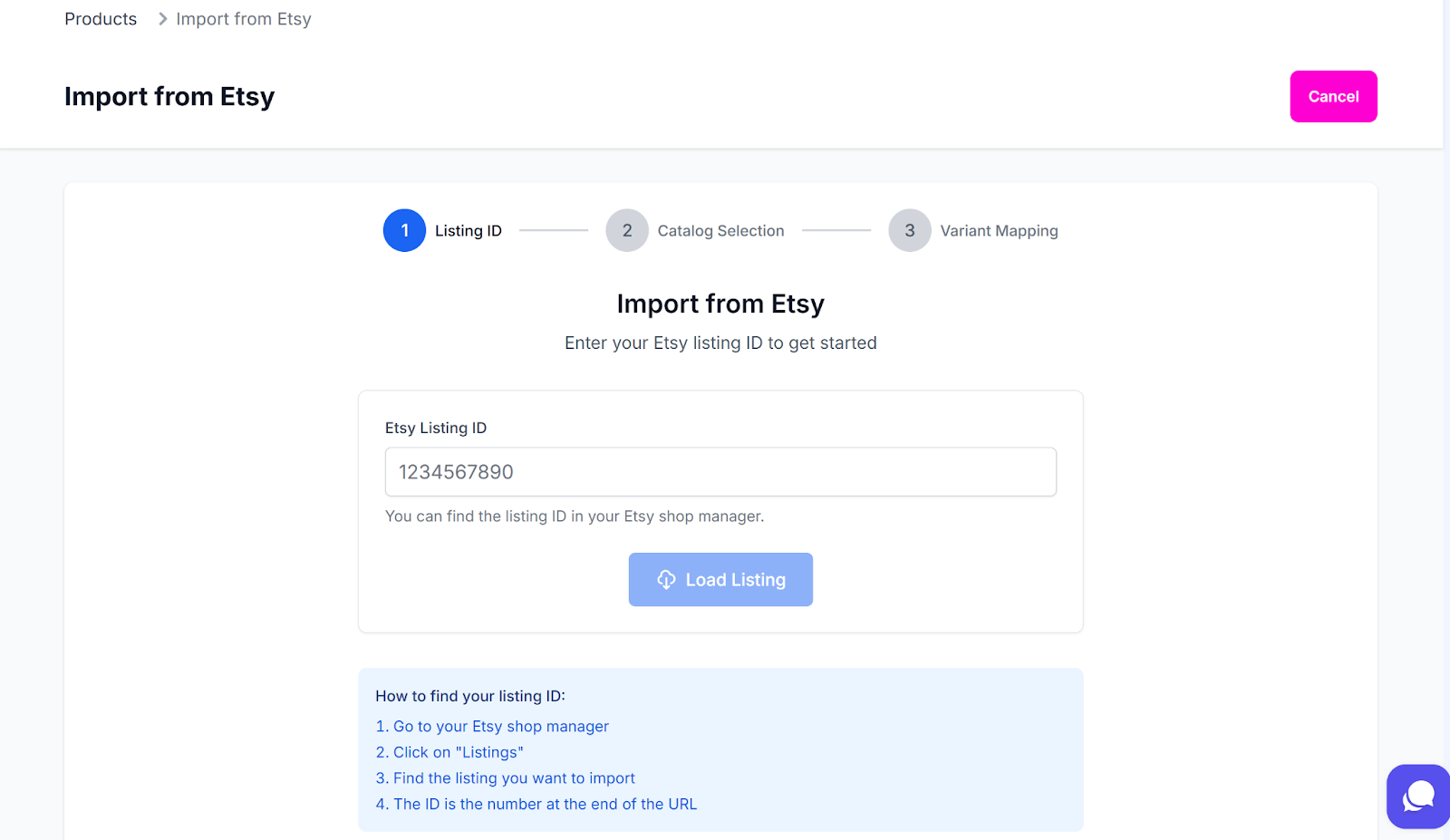Click the Etsy Listing ID field label
The width and height of the screenshot is (1450, 840).
click(436, 428)
